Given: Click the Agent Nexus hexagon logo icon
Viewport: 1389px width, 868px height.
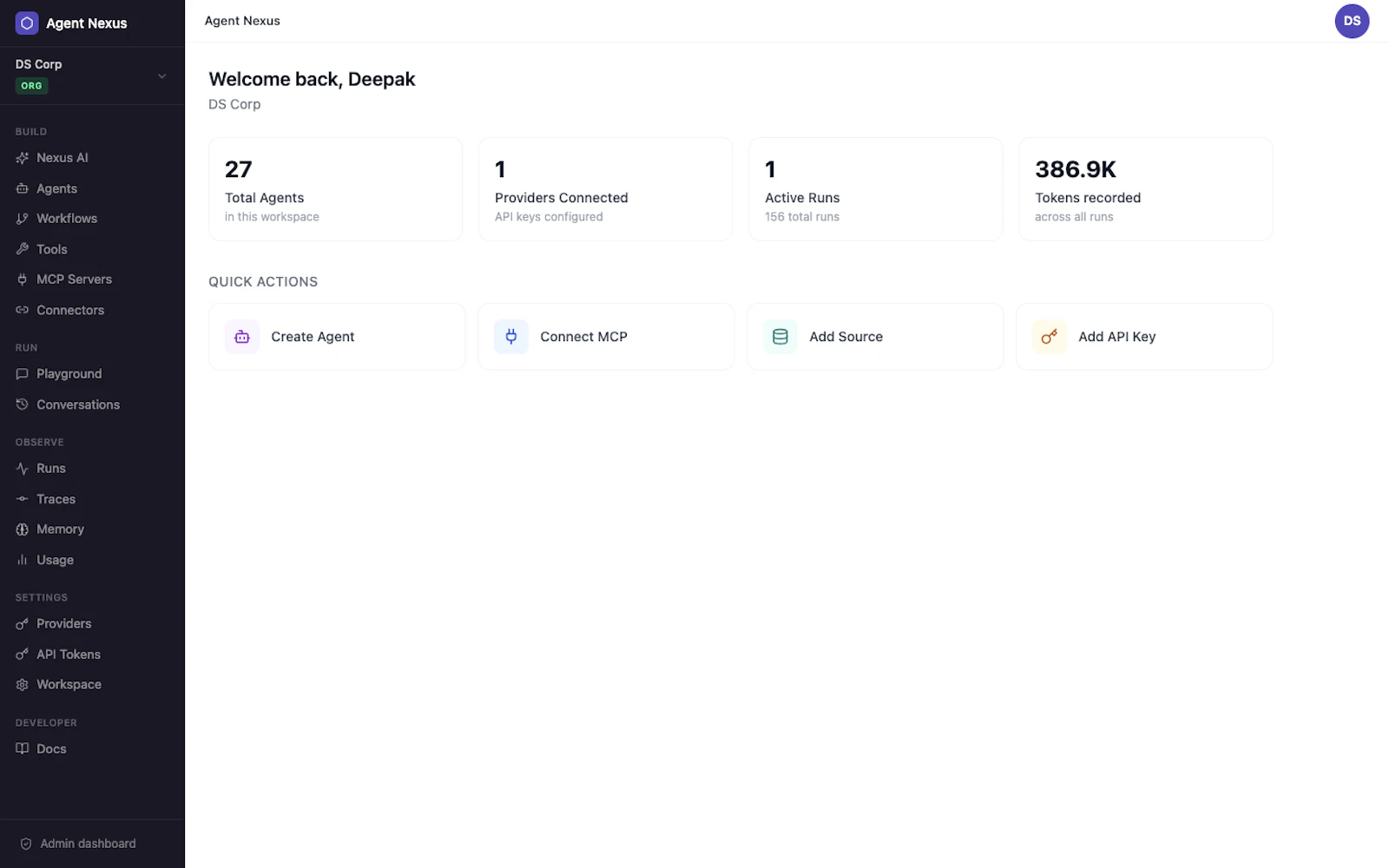Looking at the screenshot, I should click(x=27, y=23).
